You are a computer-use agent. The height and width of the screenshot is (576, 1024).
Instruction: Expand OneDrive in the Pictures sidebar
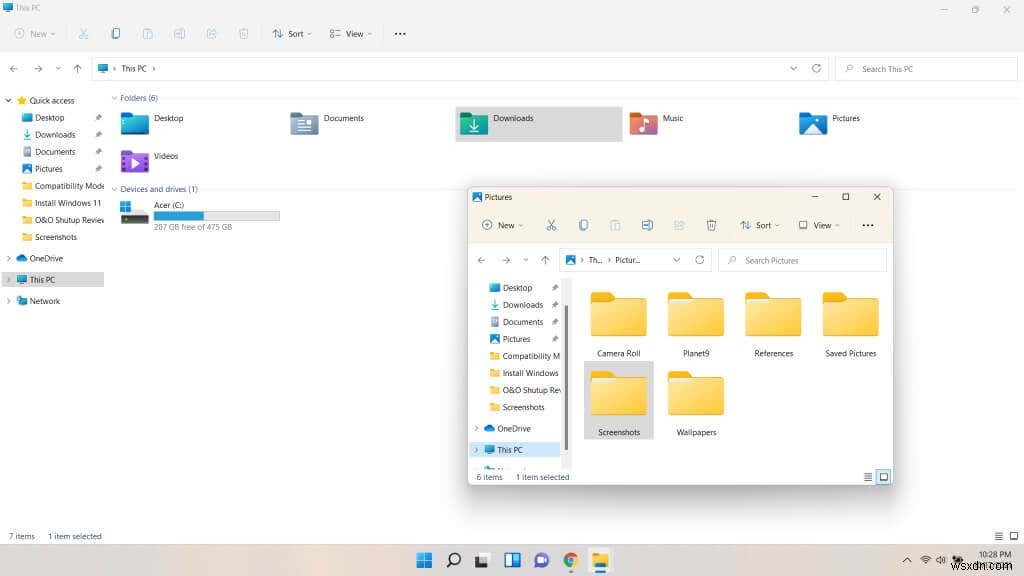477,428
